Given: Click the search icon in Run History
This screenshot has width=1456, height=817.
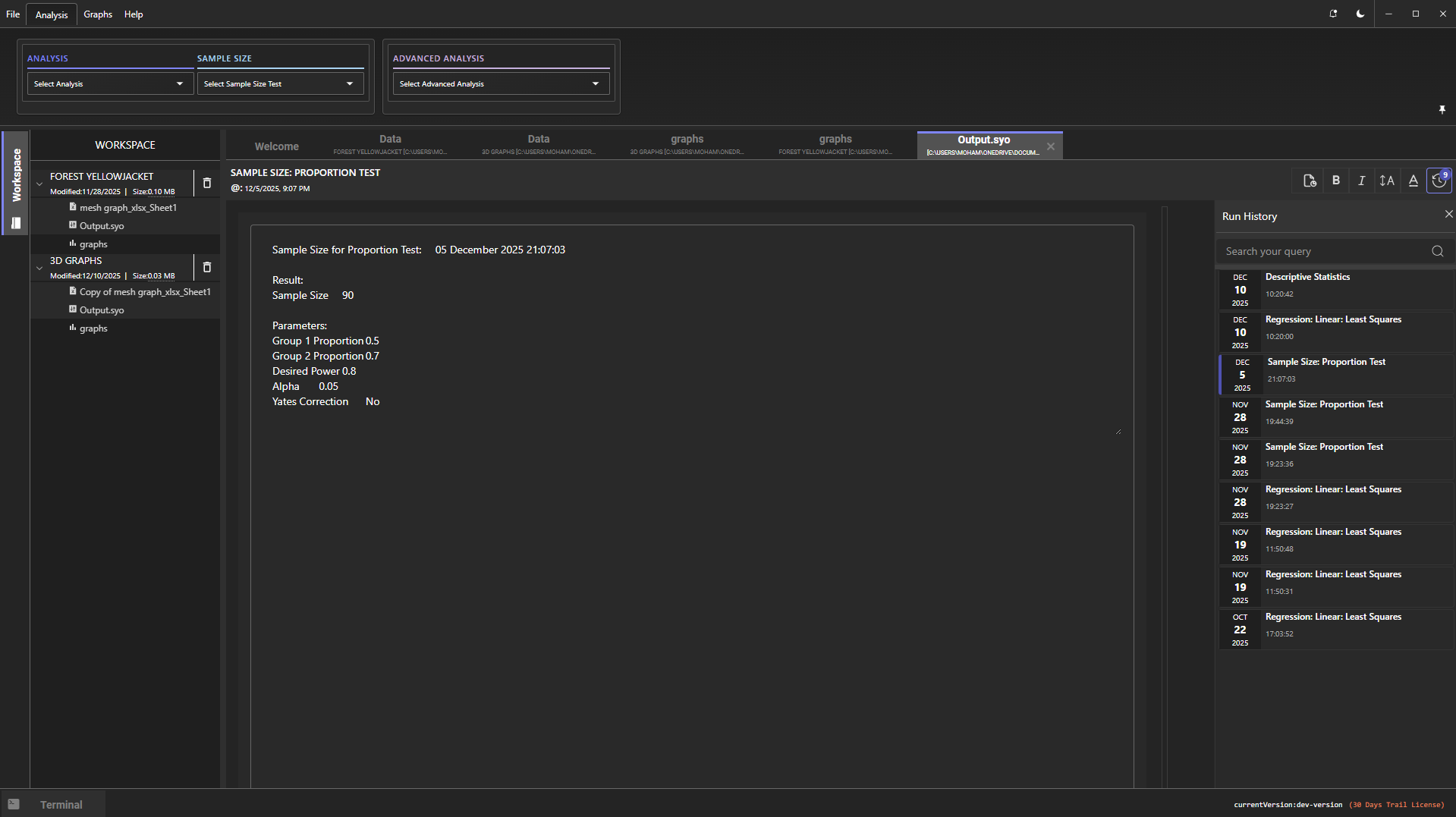Looking at the screenshot, I should (x=1437, y=251).
